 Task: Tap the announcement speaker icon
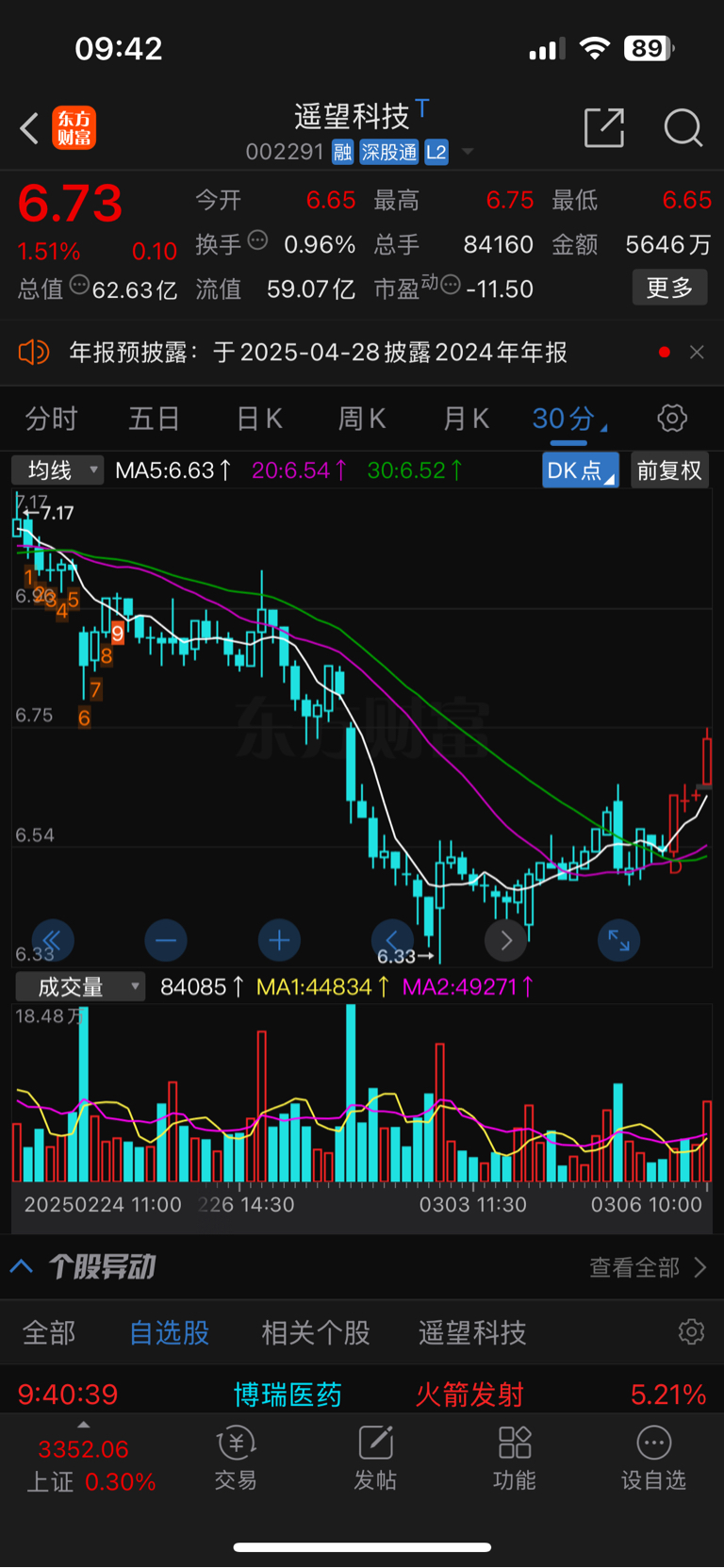click(x=34, y=353)
